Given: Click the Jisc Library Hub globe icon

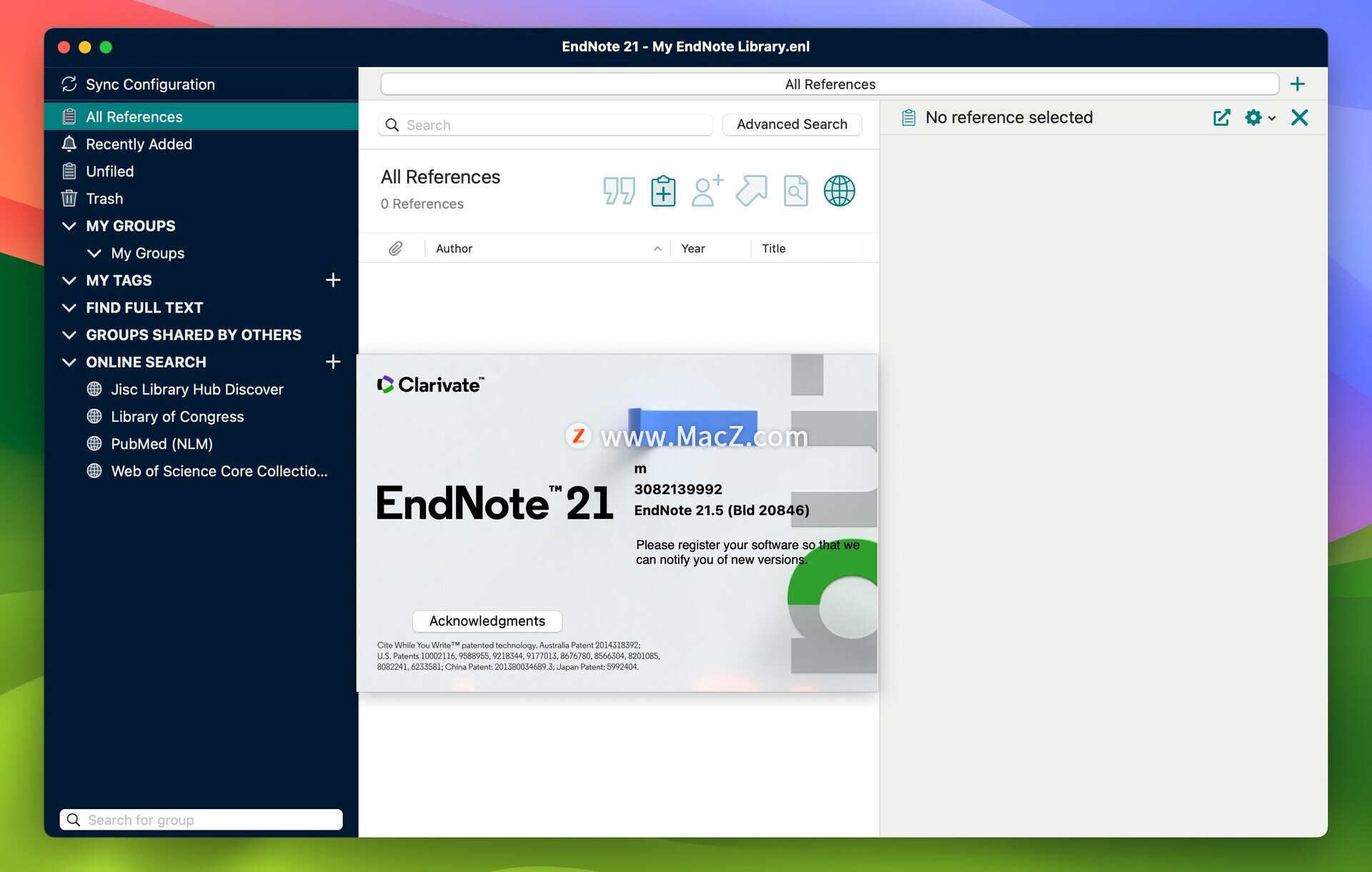Looking at the screenshot, I should pyautogui.click(x=94, y=389).
